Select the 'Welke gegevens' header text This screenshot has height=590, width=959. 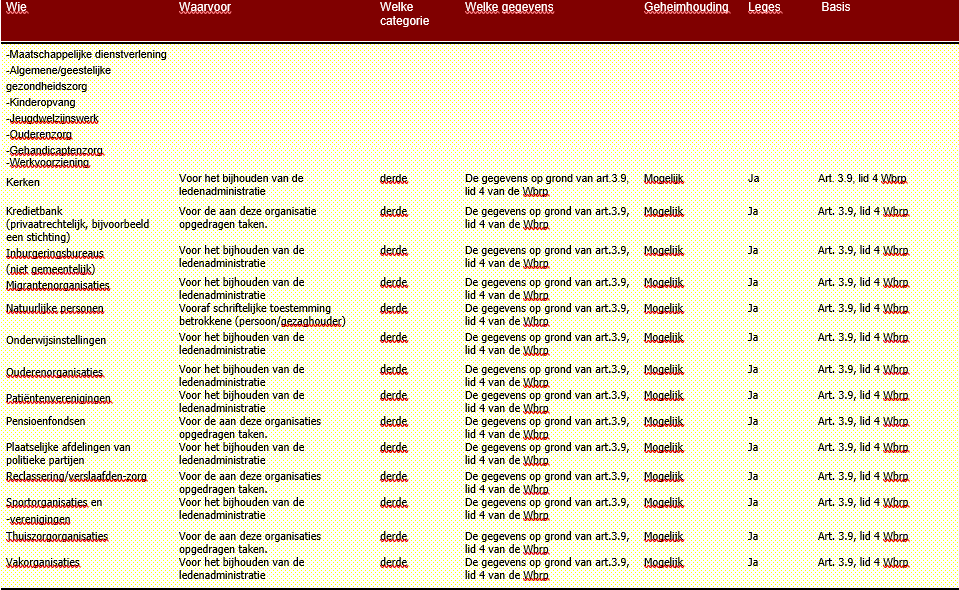point(508,8)
